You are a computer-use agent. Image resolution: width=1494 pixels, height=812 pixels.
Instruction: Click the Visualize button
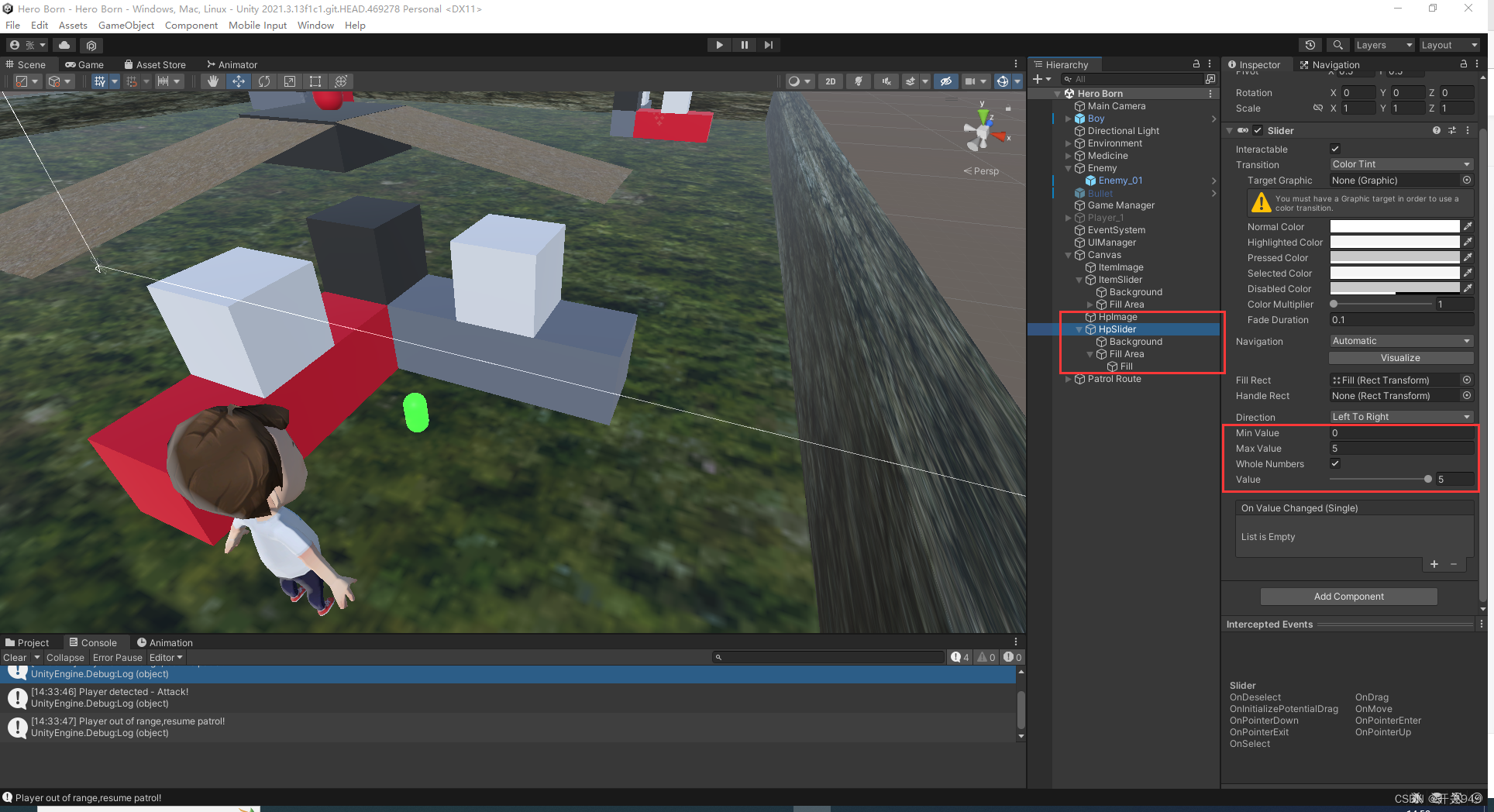(x=1401, y=358)
